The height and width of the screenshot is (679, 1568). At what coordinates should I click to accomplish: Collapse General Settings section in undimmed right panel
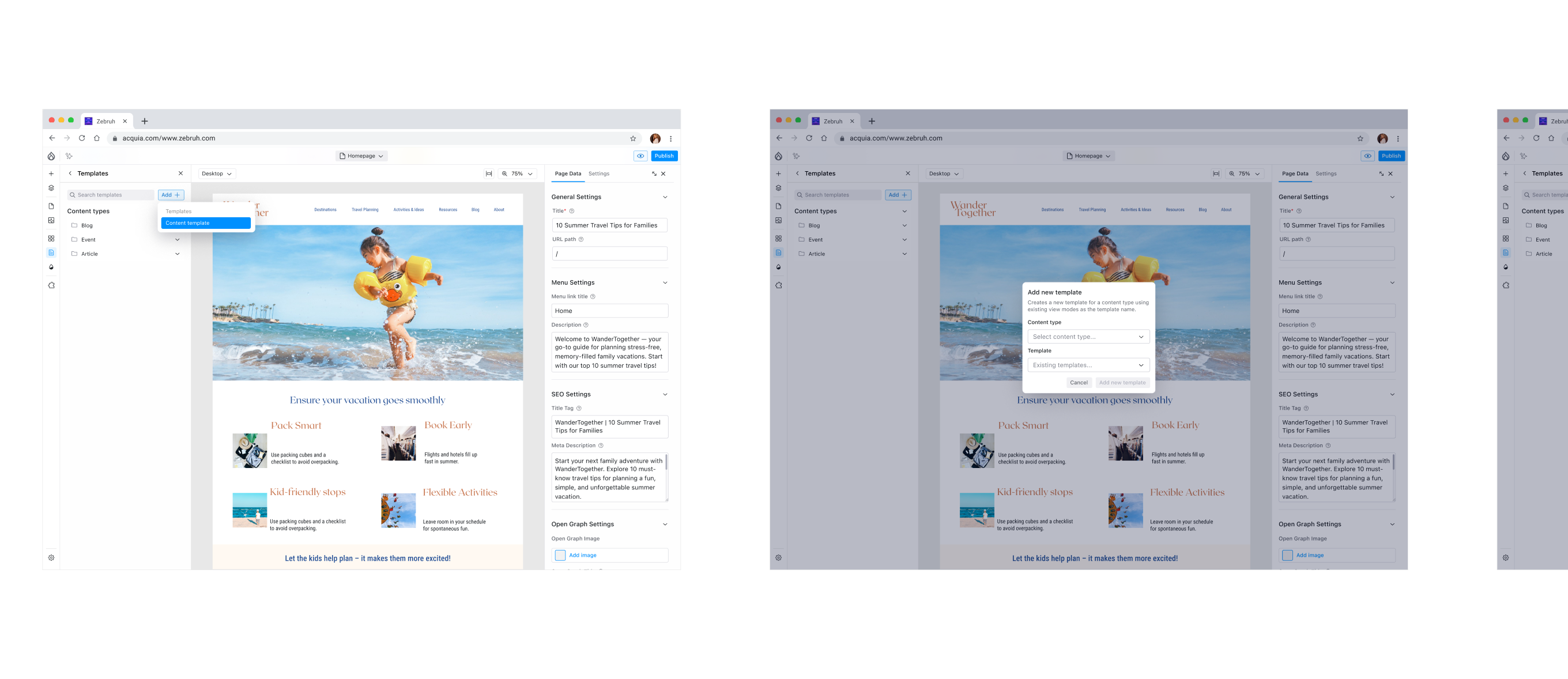tap(665, 197)
